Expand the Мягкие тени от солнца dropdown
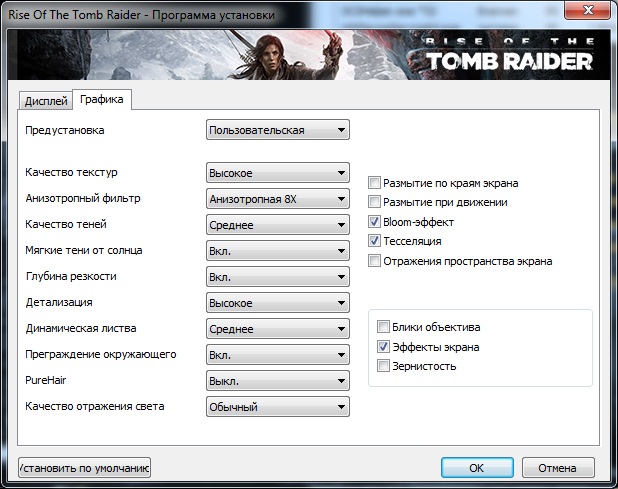This screenshot has height=489, width=618. point(278,251)
